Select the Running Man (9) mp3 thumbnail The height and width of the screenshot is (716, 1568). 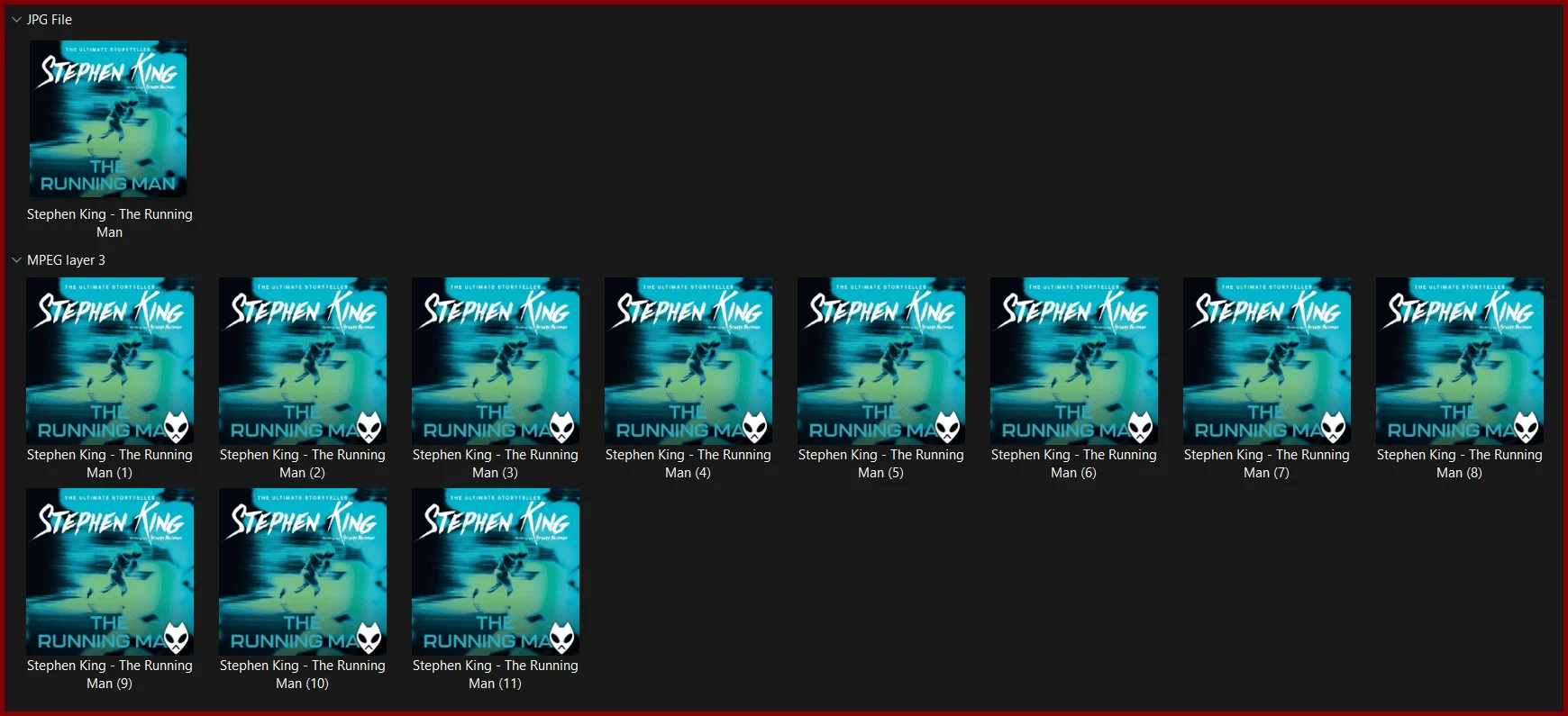110,572
